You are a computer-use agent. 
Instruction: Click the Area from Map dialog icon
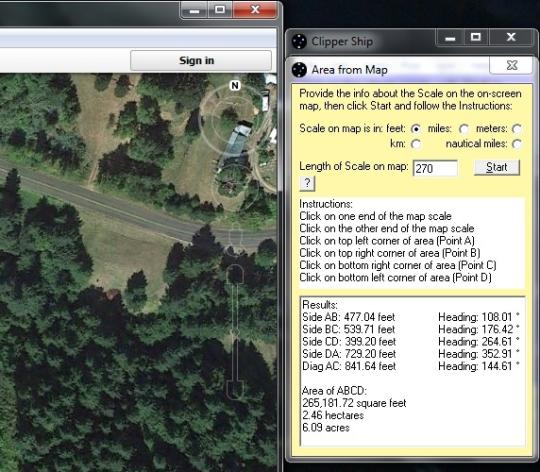299,70
